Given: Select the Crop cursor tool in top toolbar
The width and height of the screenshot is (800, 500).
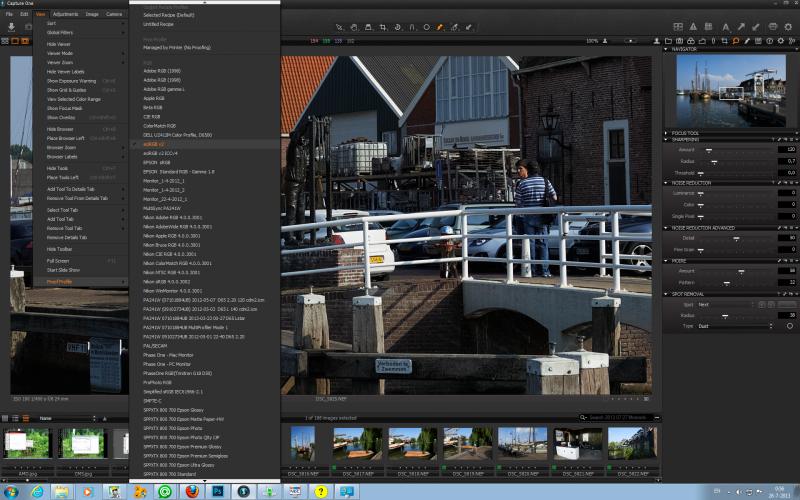Looking at the screenshot, I should (383, 27).
